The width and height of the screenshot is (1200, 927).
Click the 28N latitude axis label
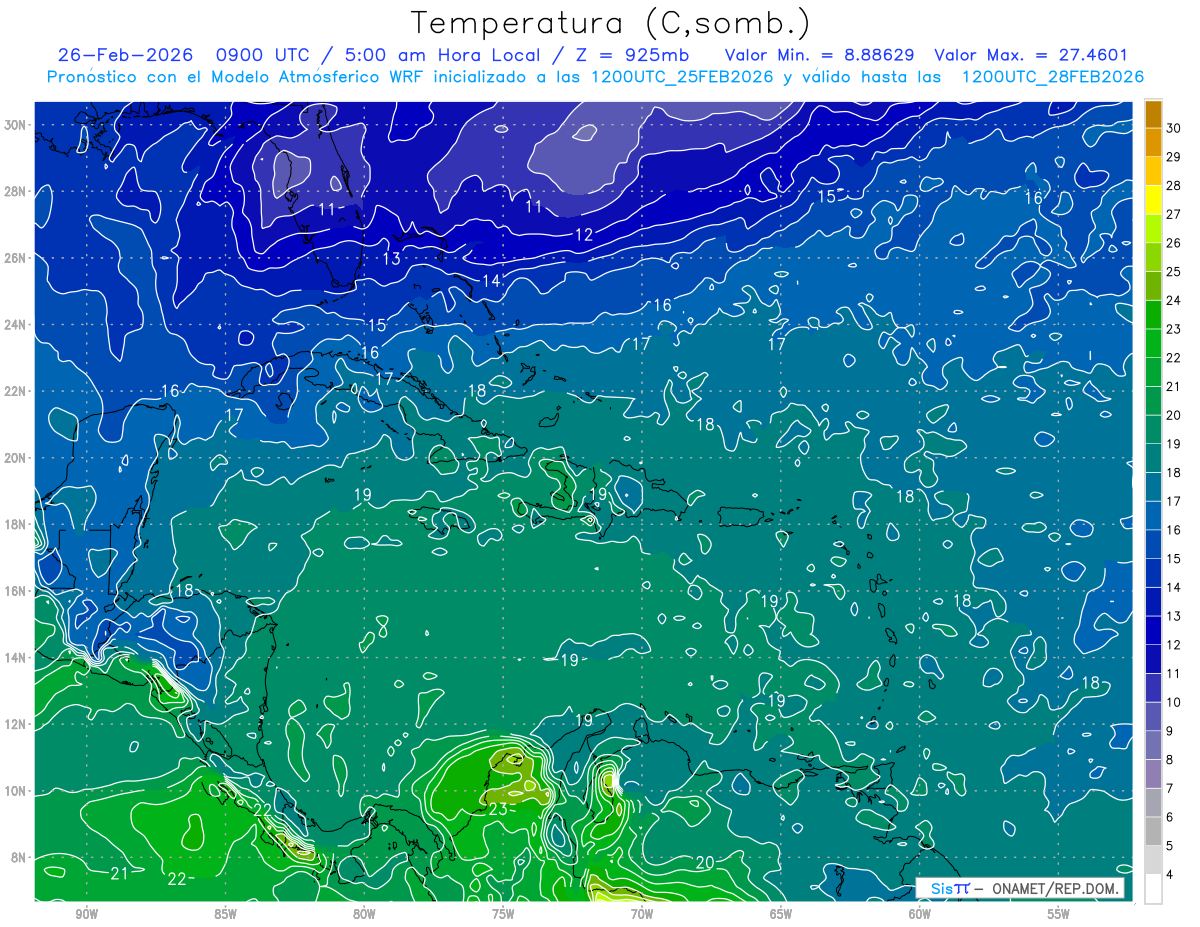click(16, 191)
